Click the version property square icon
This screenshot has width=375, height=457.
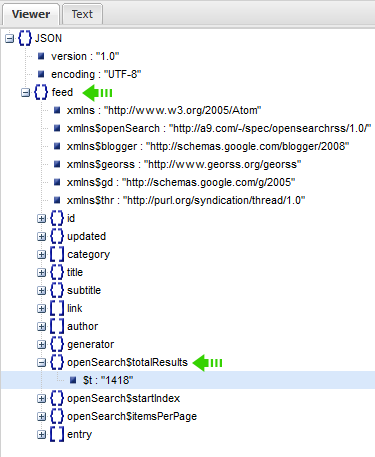(x=41, y=56)
